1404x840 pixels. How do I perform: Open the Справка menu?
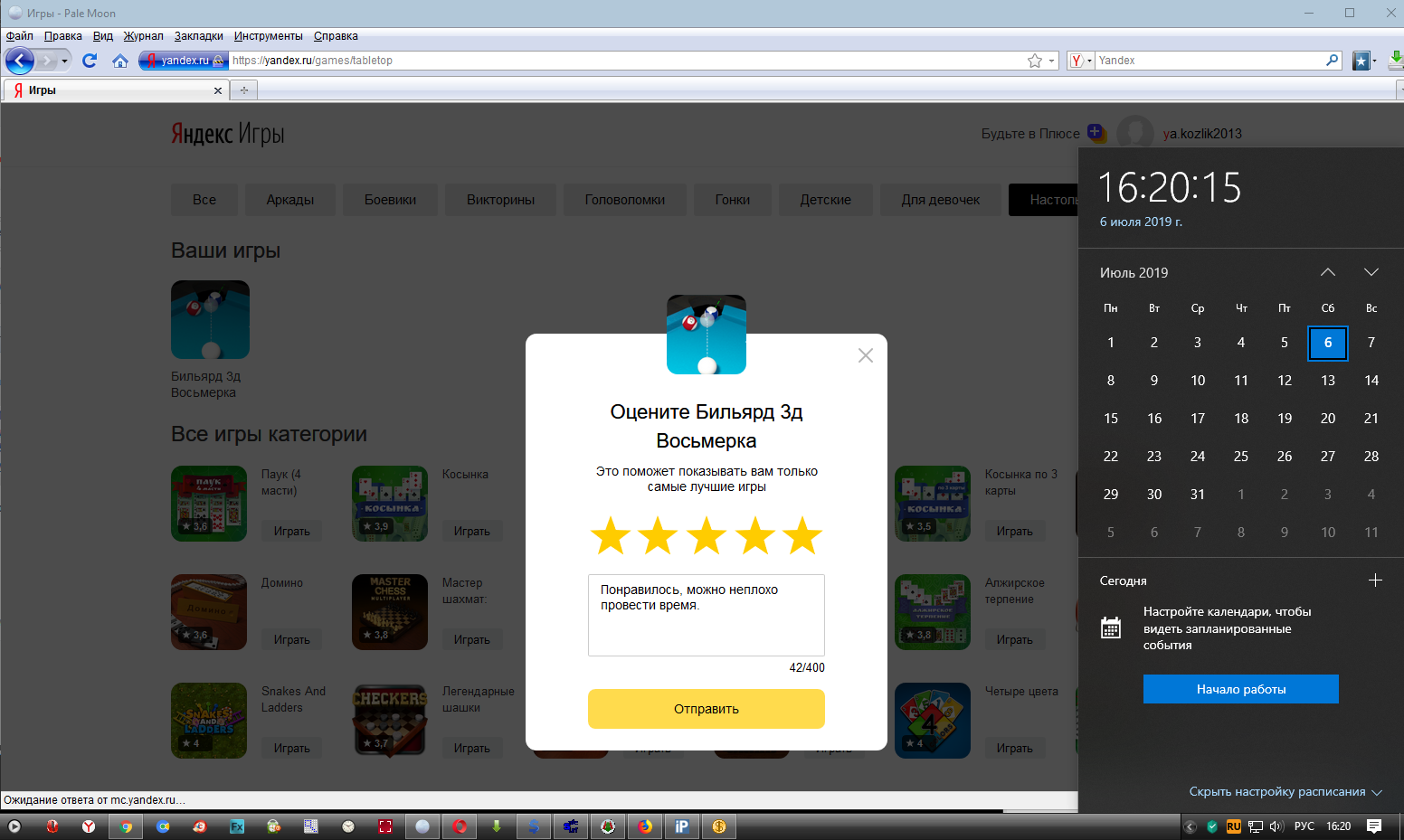tap(336, 36)
